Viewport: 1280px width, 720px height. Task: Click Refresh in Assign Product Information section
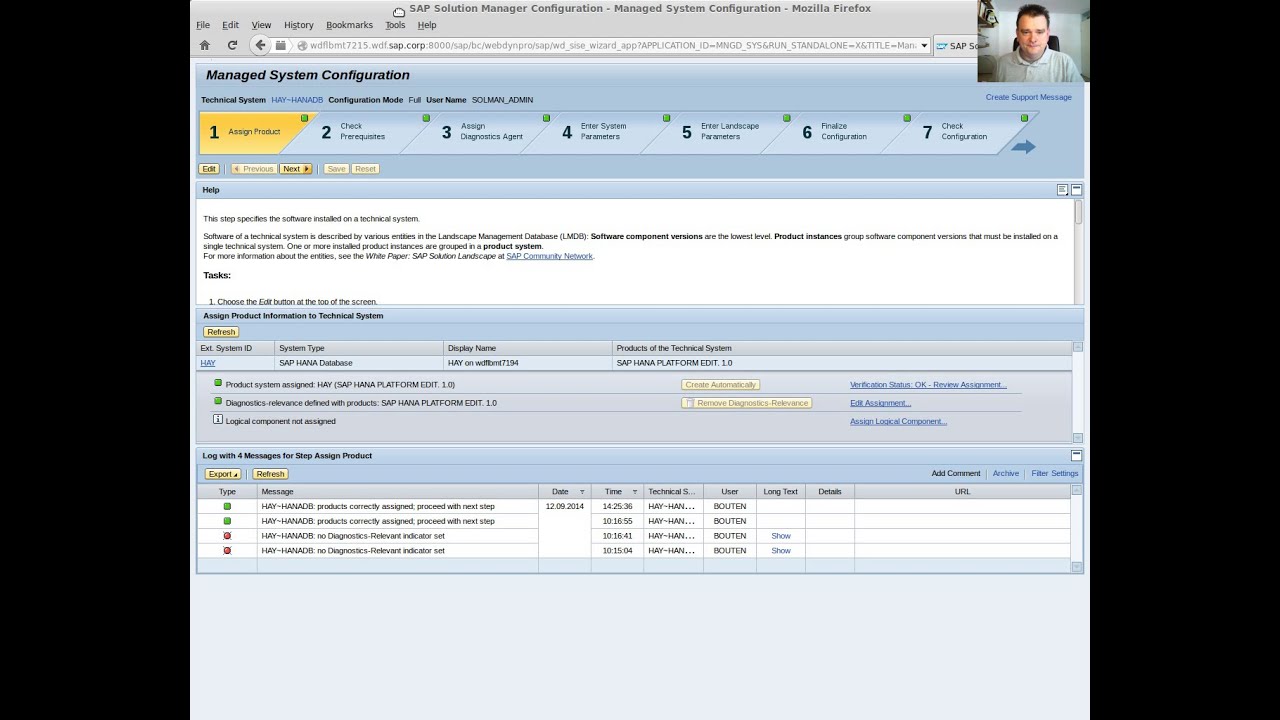click(221, 332)
